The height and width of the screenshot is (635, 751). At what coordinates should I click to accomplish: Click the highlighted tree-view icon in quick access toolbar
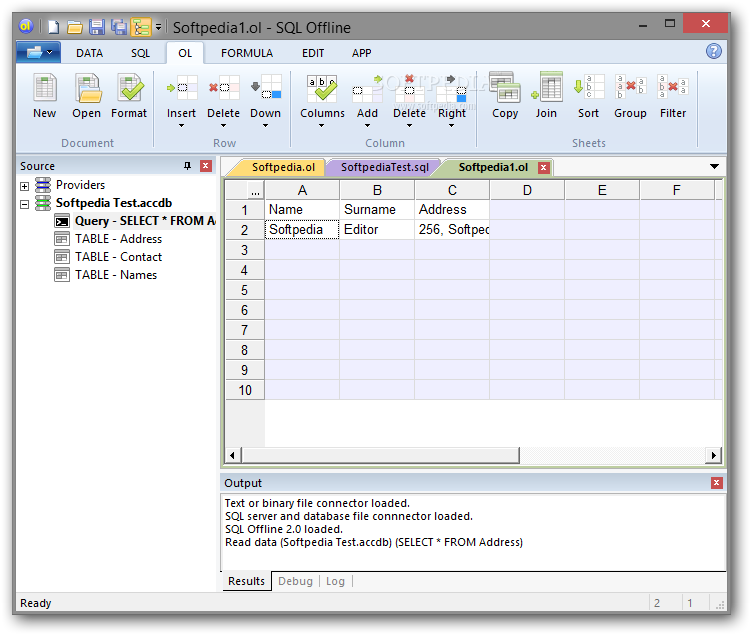[x=141, y=27]
